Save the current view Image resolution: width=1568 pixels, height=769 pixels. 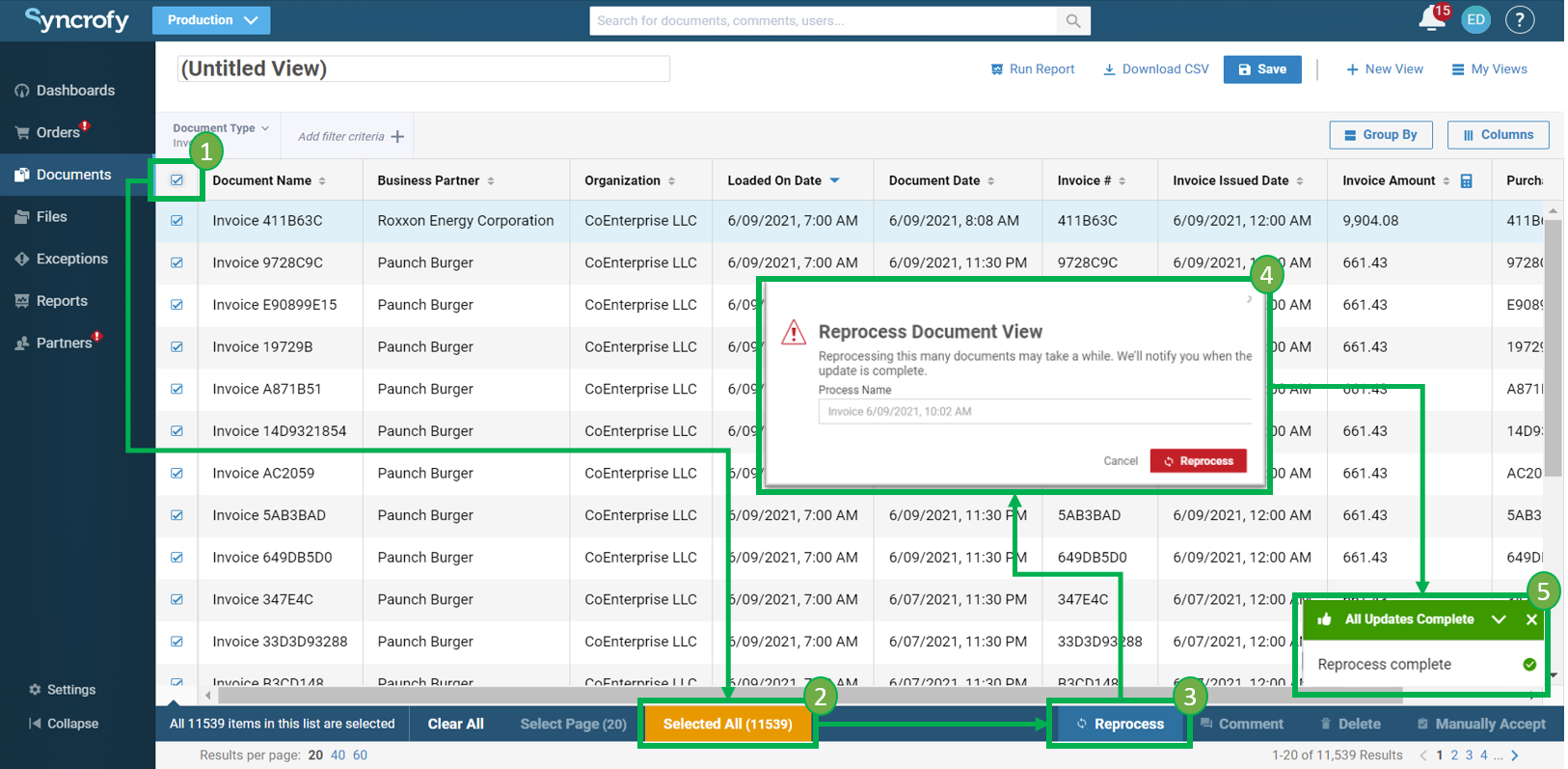[1262, 69]
